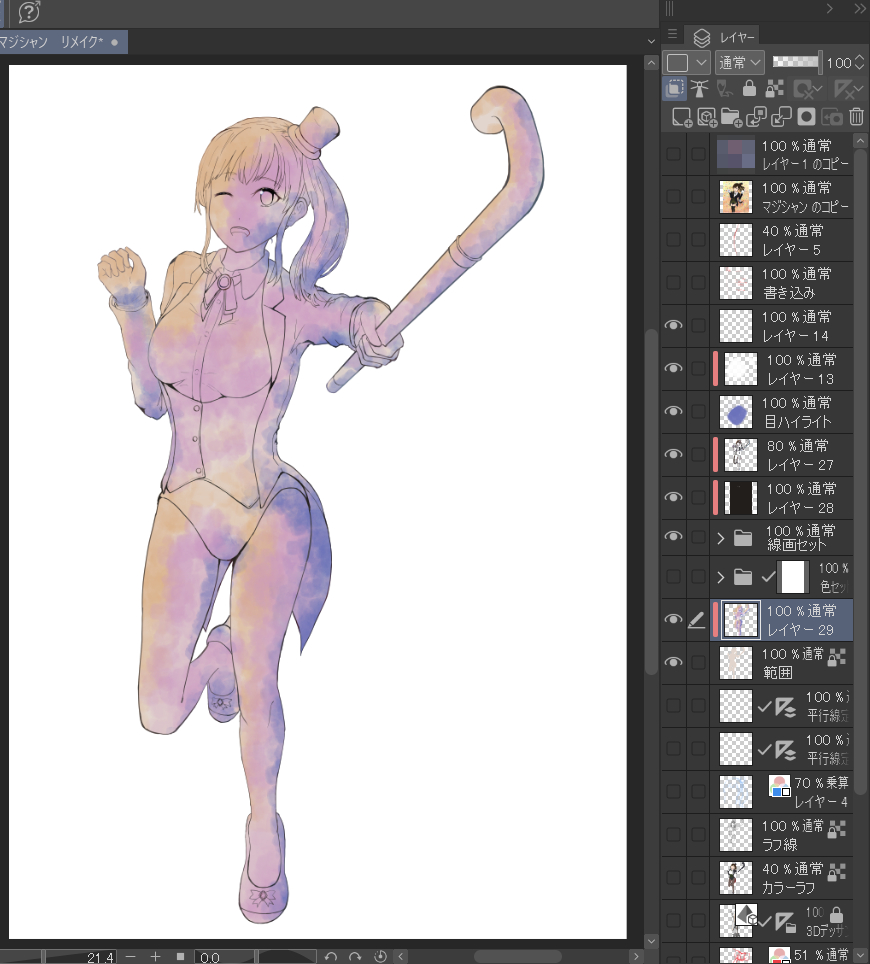
Task: Show the レイヤー 5 layer
Action: [674, 239]
